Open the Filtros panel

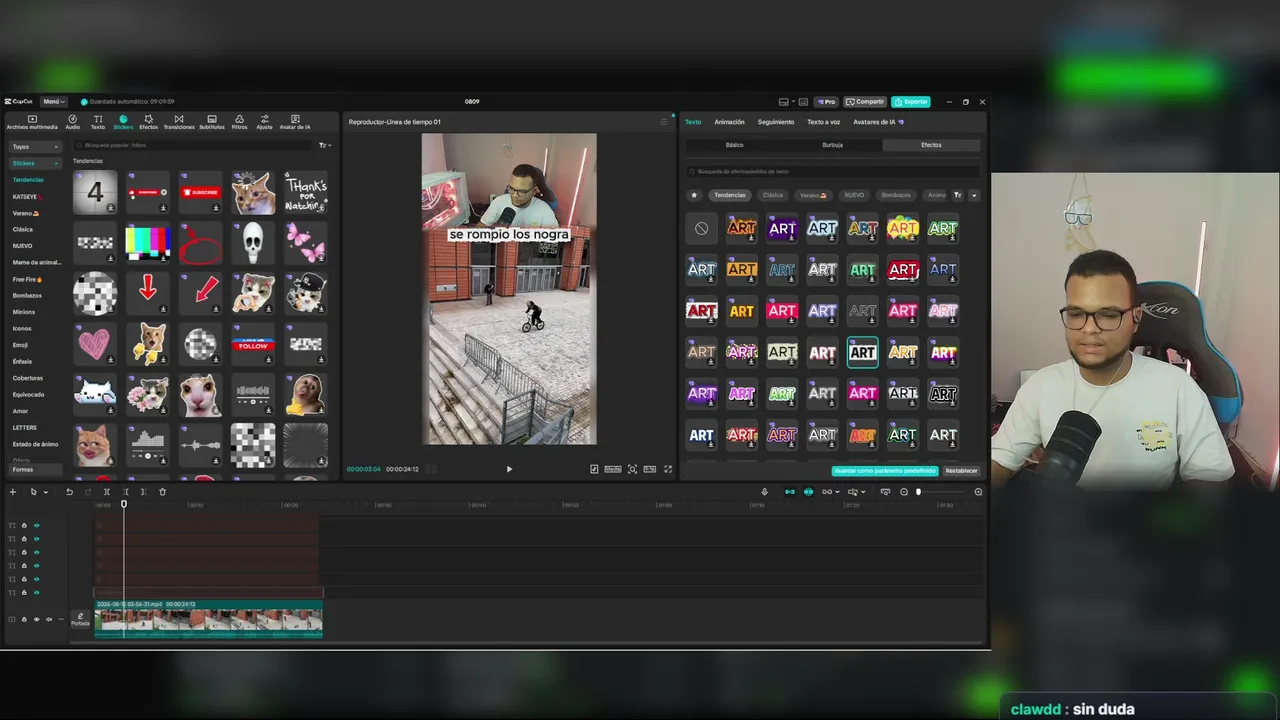pyautogui.click(x=240, y=122)
